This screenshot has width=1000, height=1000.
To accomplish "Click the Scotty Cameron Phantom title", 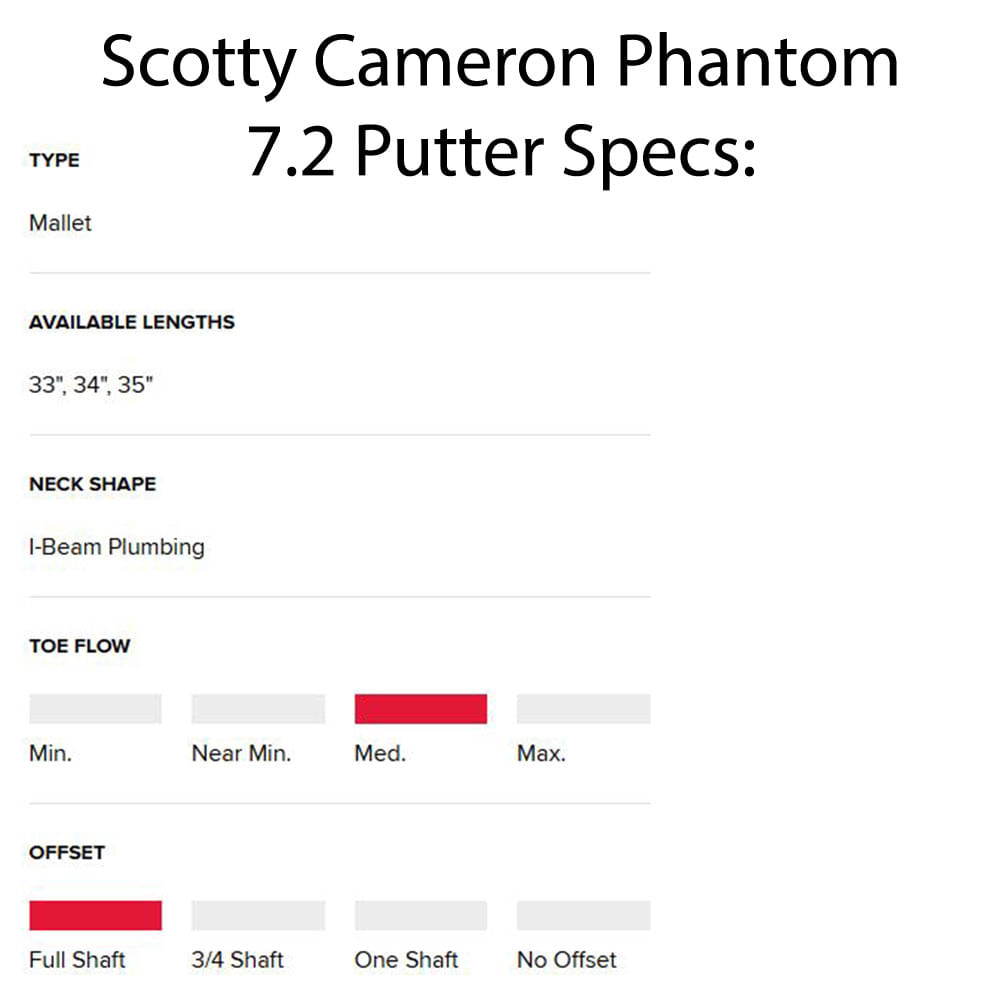I will [x=500, y=62].
